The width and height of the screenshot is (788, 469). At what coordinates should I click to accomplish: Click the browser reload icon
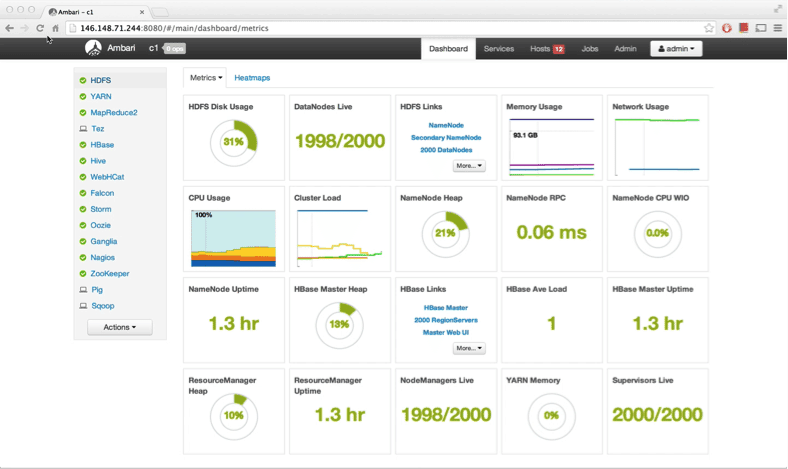coord(40,28)
